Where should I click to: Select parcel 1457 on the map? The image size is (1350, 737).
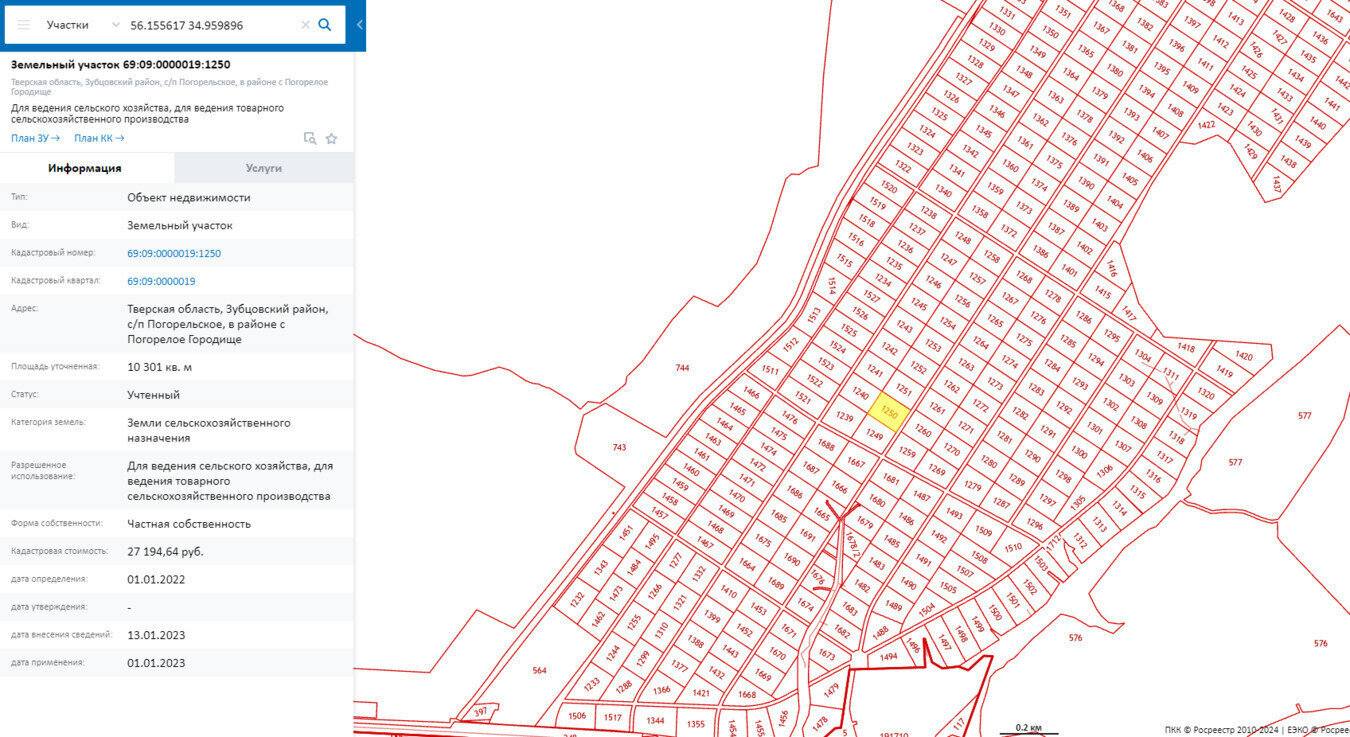pyautogui.click(x=660, y=512)
